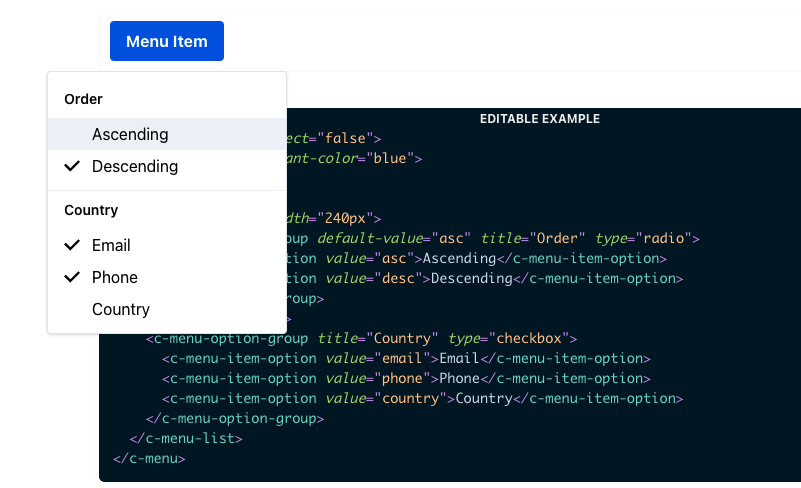Check the Country option in the list
The height and width of the screenshot is (488, 801).
167,309
